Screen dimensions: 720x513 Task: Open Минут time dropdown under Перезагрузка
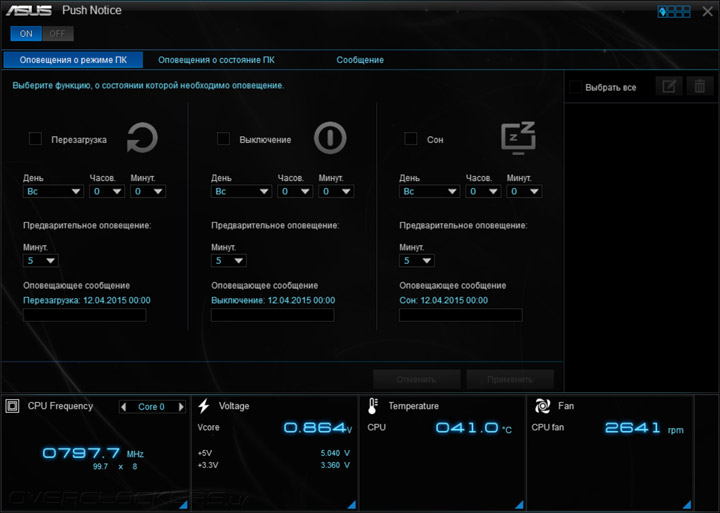(x=148, y=192)
